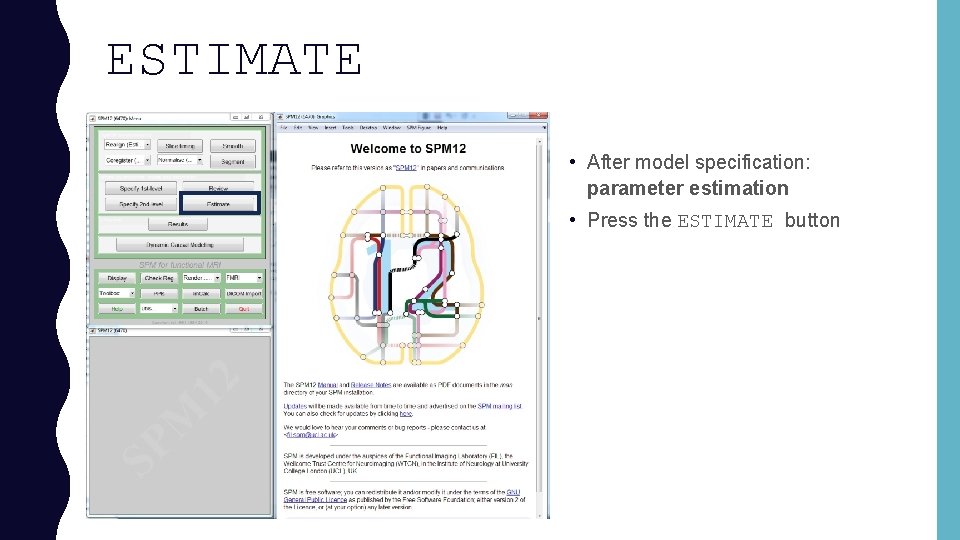Click scrollbar up arrow in Graphics window
Screen dimensions: 960x540
pyautogui.click(x=539, y=141)
